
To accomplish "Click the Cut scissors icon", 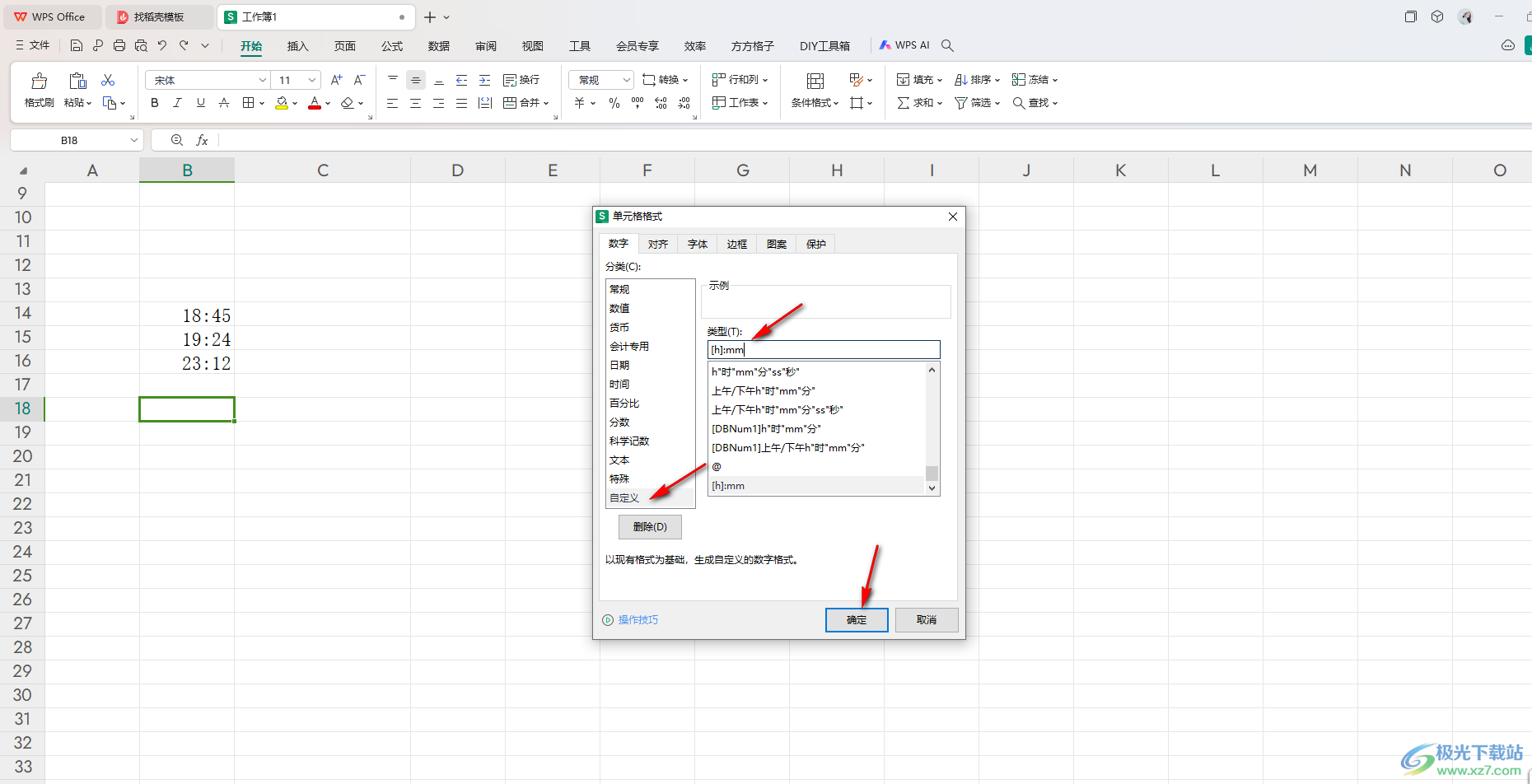I will [x=108, y=80].
